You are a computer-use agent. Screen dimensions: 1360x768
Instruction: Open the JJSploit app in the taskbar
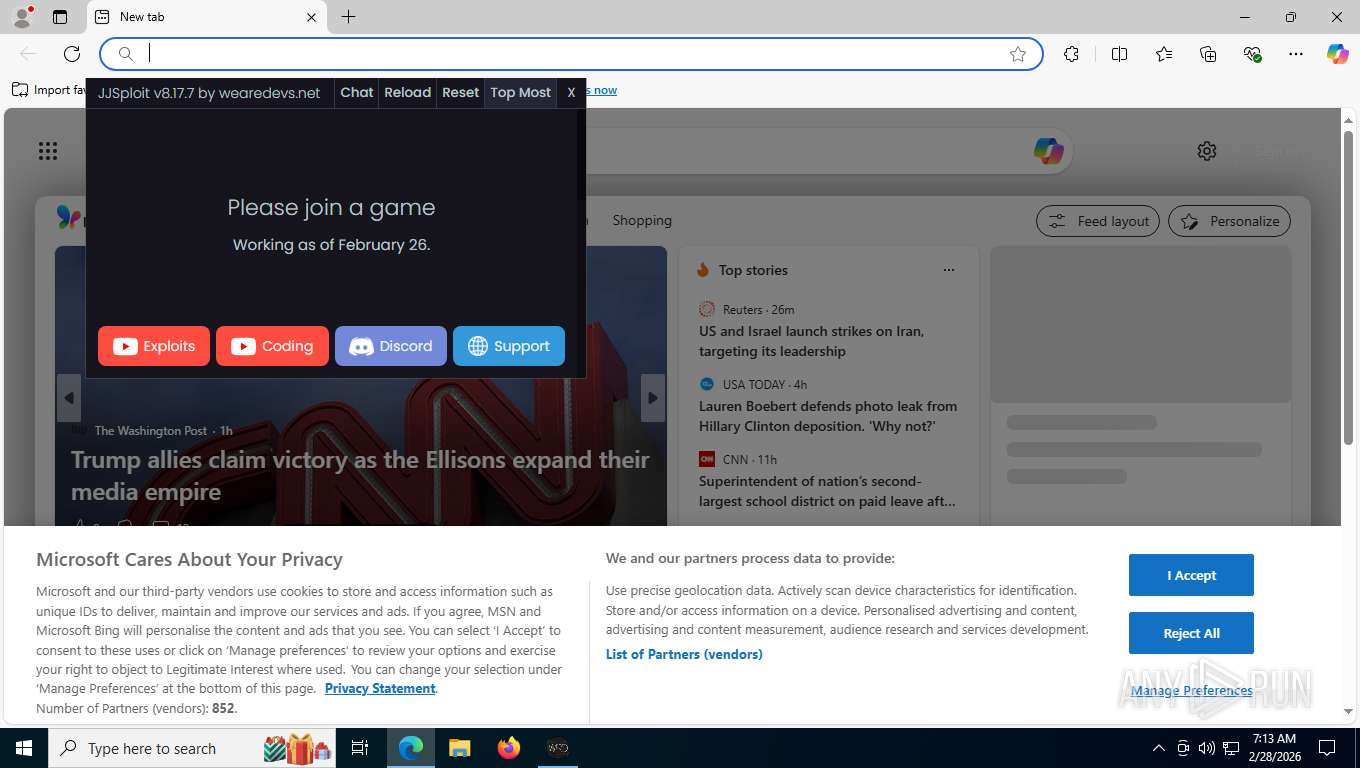558,748
